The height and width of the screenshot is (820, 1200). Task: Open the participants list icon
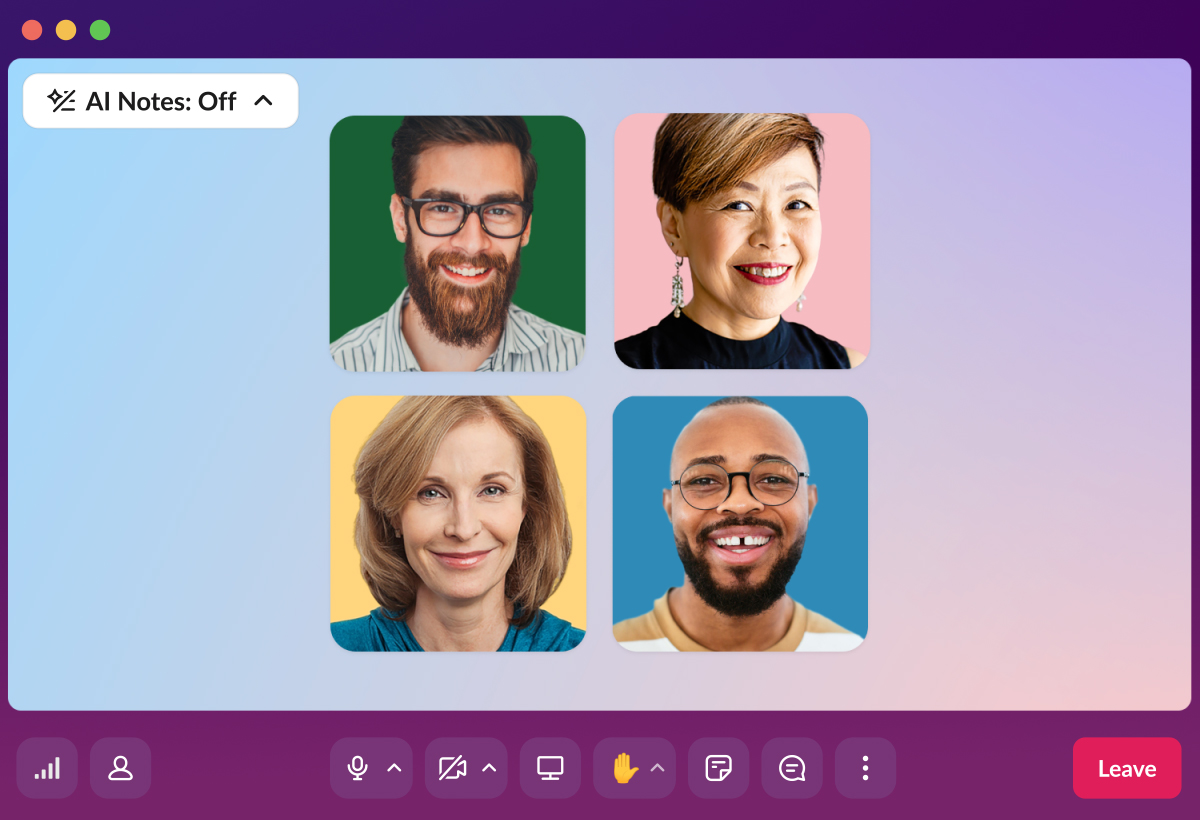pos(121,768)
